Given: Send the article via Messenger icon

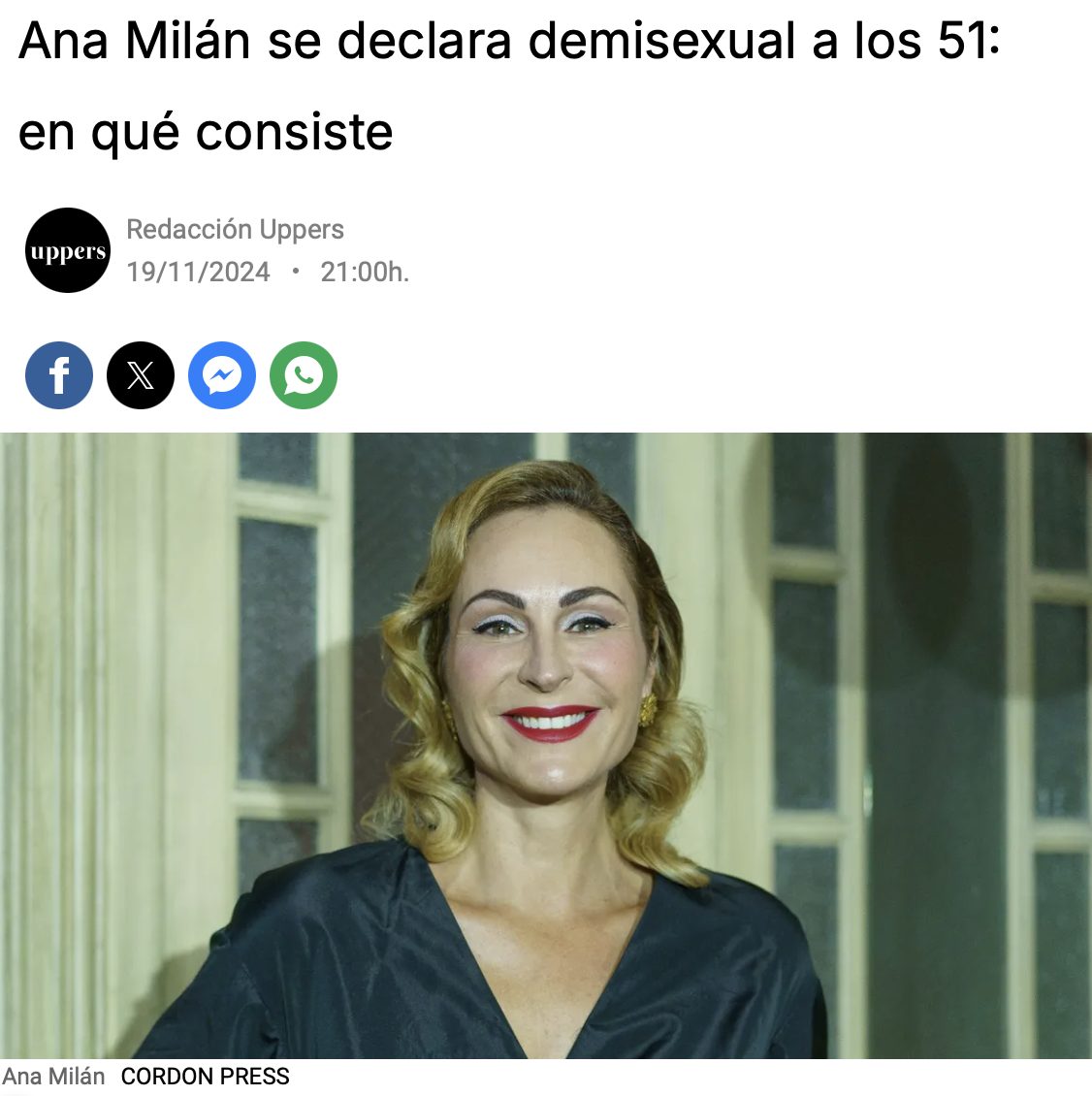Looking at the screenshot, I should pyautogui.click(x=222, y=375).
